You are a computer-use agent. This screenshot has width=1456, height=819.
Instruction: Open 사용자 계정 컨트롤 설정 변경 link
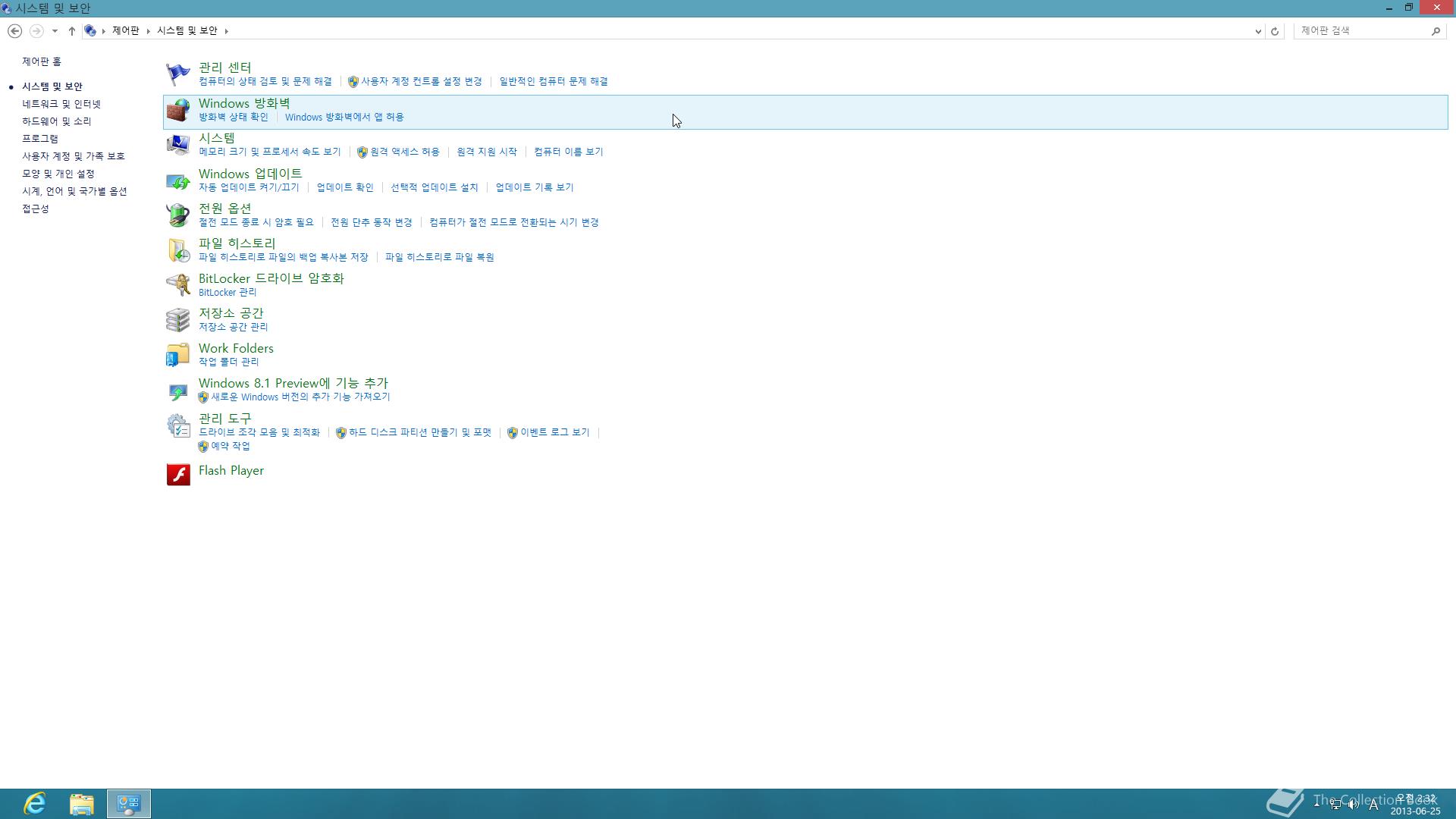(x=422, y=81)
